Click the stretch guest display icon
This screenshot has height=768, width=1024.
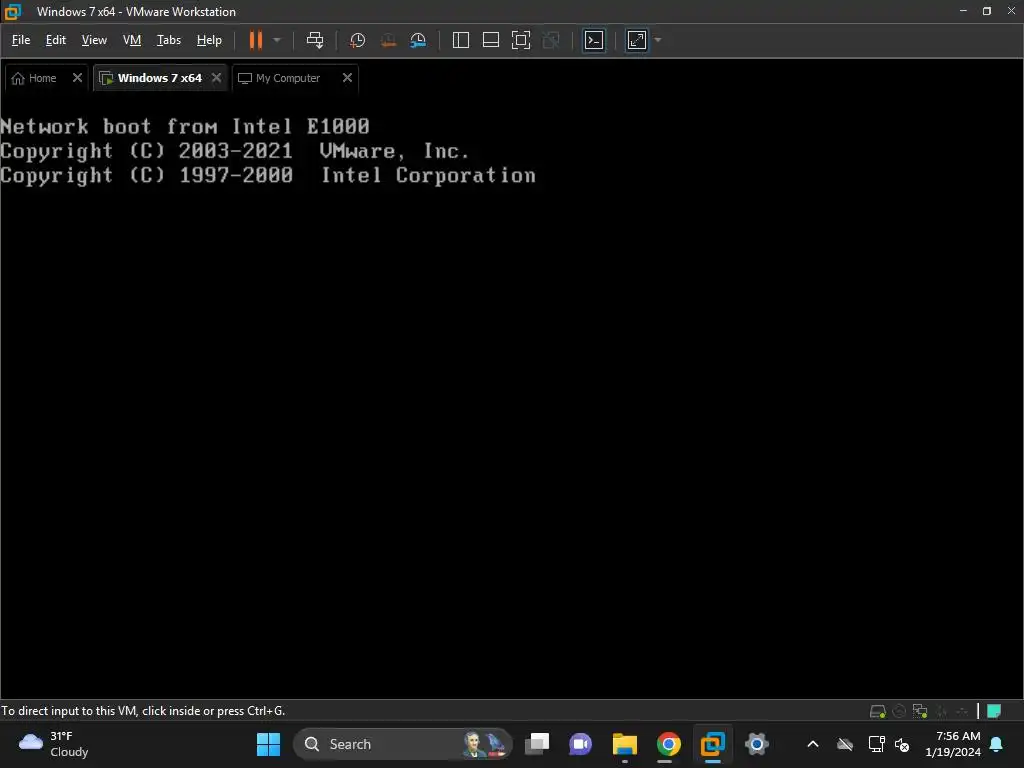click(637, 40)
